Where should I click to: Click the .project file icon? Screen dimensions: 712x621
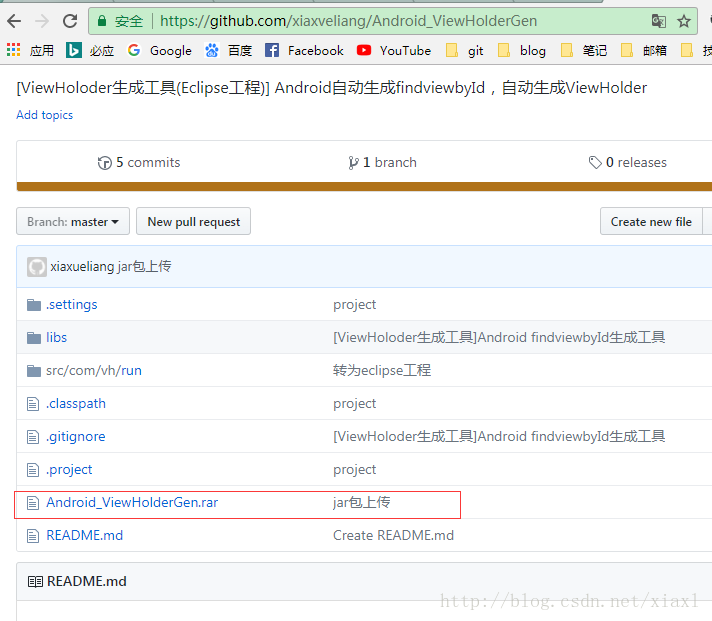(x=33, y=470)
